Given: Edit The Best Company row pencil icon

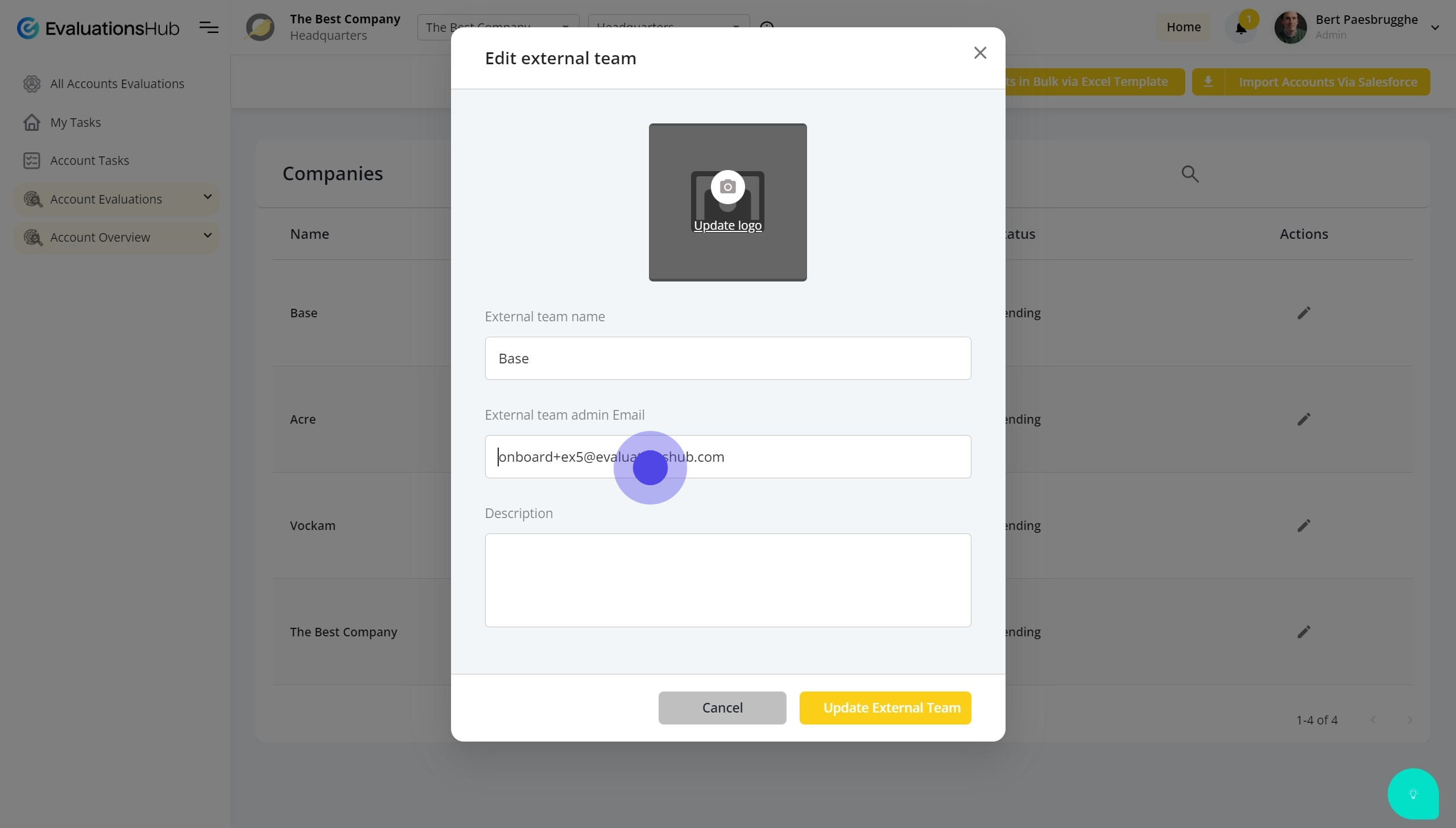Looking at the screenshot, I should (1304, 632).
